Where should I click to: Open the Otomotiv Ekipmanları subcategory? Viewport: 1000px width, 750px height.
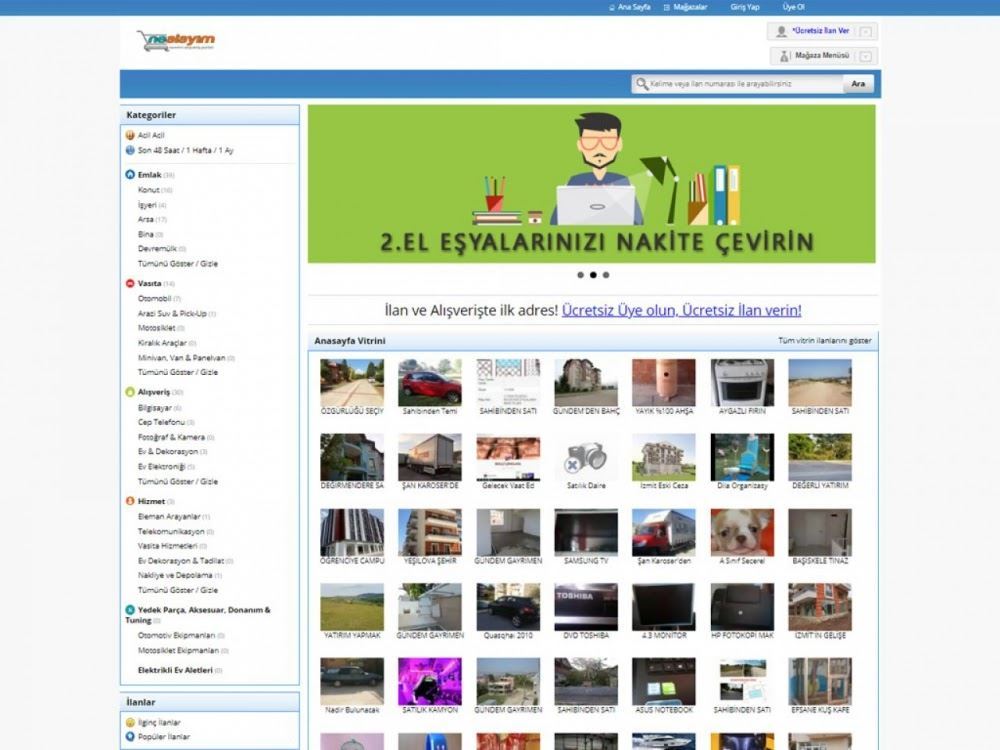(177, 636)
